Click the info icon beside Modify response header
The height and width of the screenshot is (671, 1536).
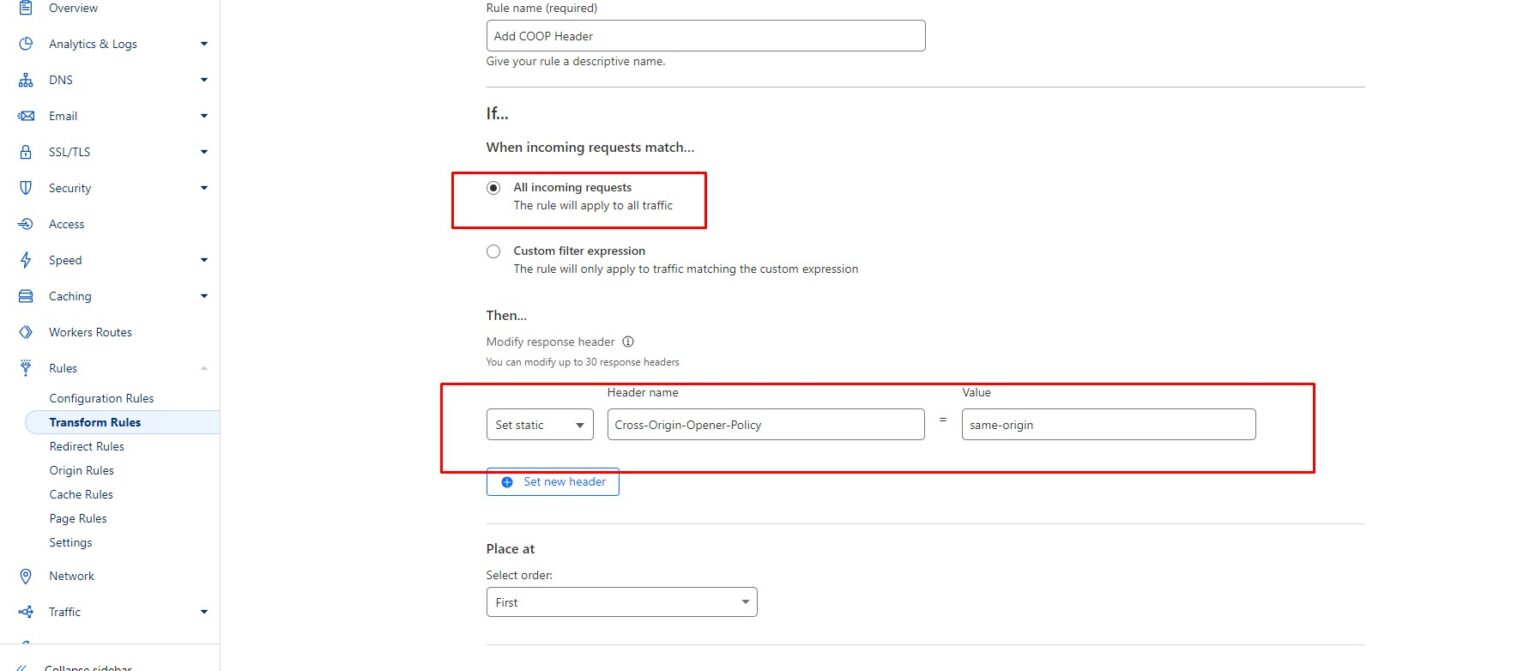pos(628,342)
